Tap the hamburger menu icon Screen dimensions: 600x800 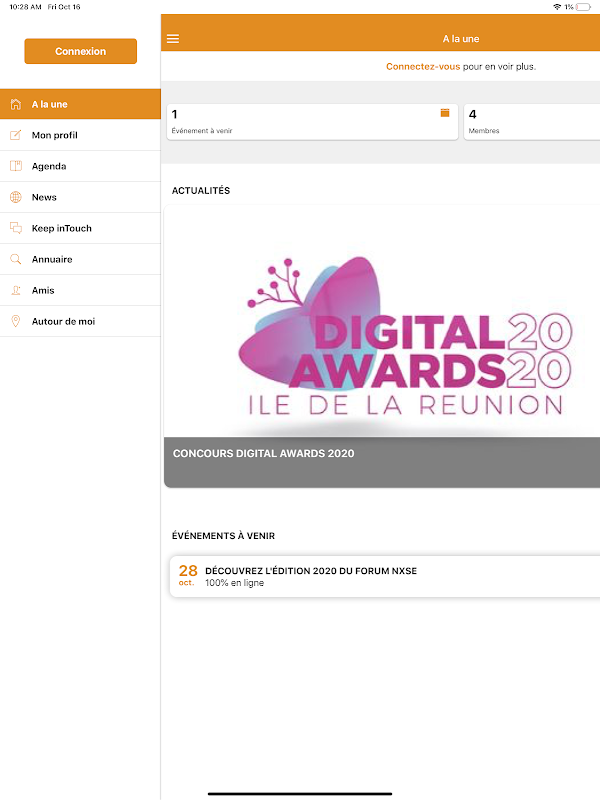pos(173,39)
